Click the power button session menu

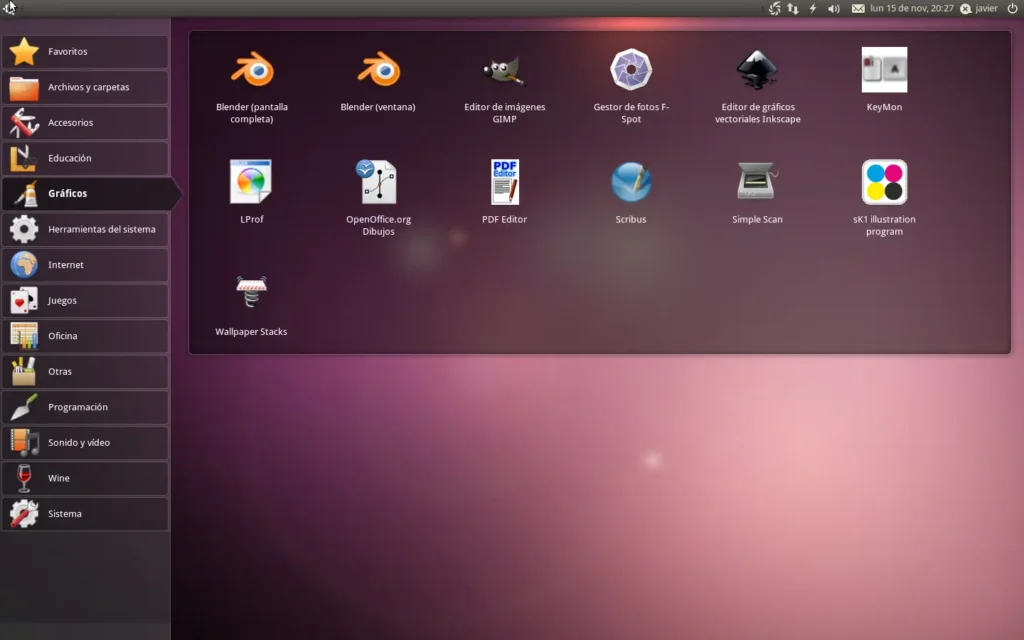pos(1011,8)
